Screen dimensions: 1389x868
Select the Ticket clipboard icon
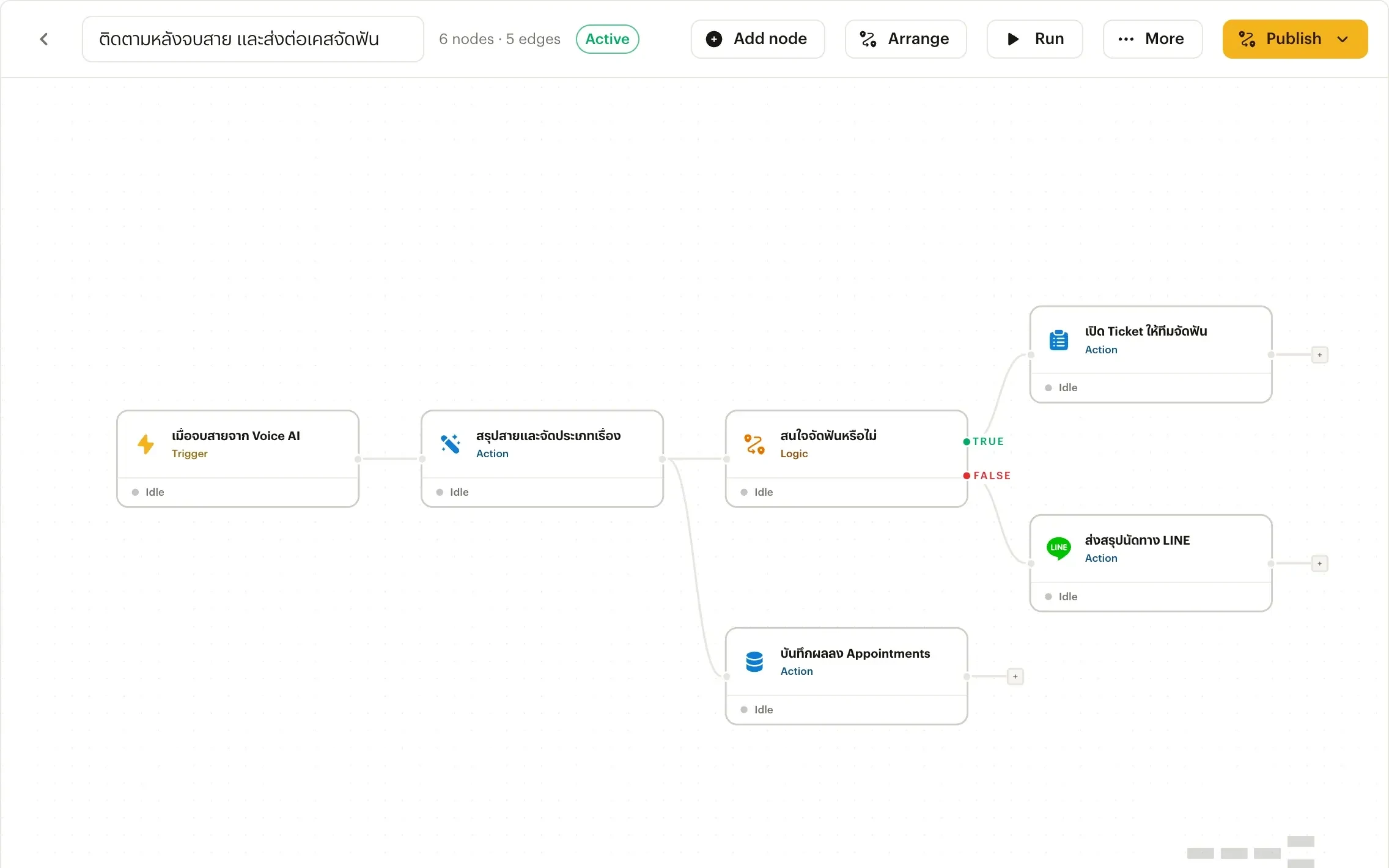point(1059,340)
